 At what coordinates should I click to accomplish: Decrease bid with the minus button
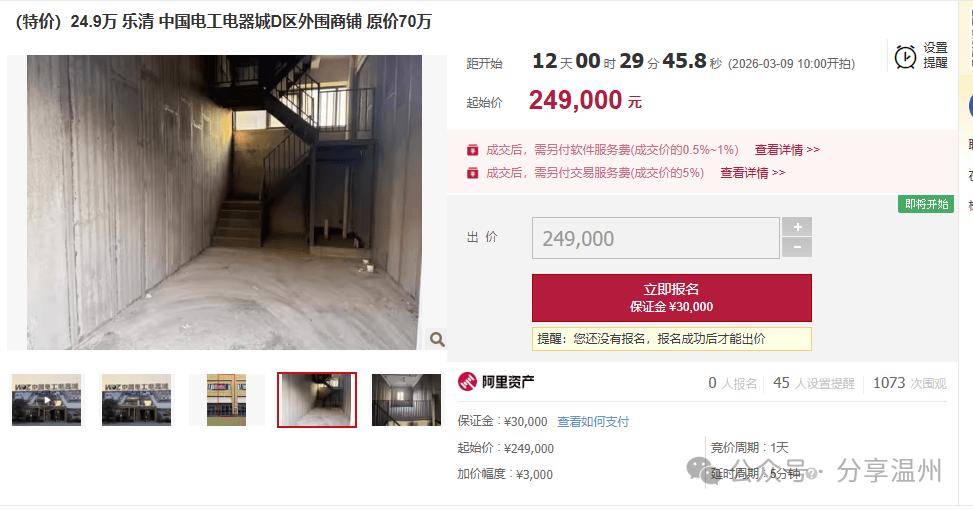click(797, 248)
